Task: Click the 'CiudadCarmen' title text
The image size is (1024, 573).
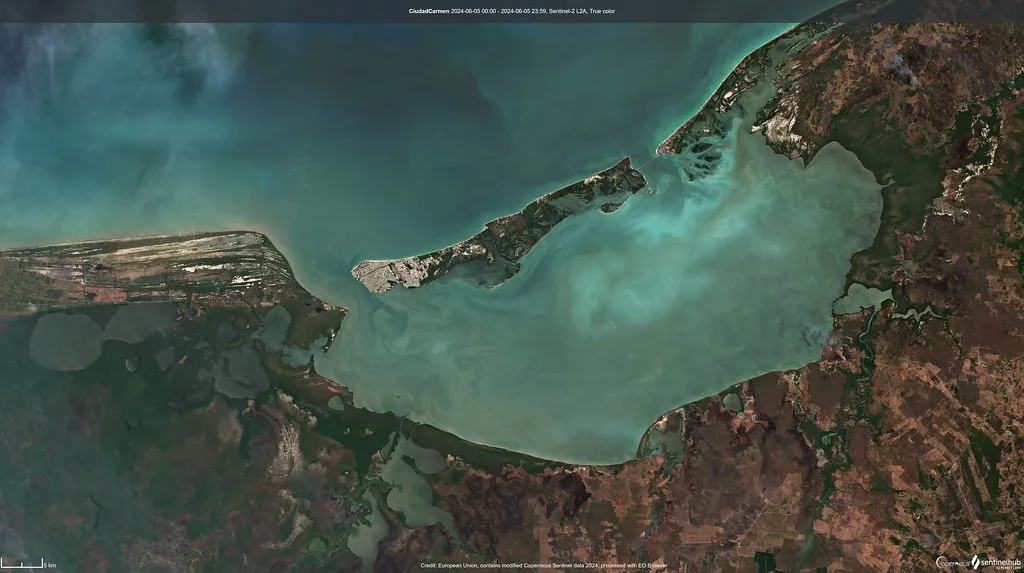Action: point(428,11)
